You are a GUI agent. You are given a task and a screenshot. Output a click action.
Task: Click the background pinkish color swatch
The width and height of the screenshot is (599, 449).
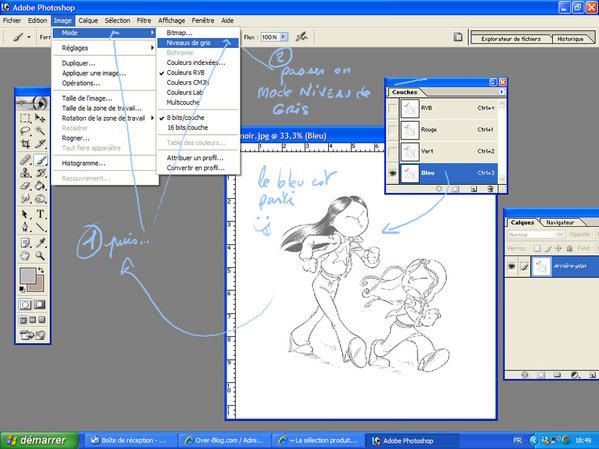[38, 286]
